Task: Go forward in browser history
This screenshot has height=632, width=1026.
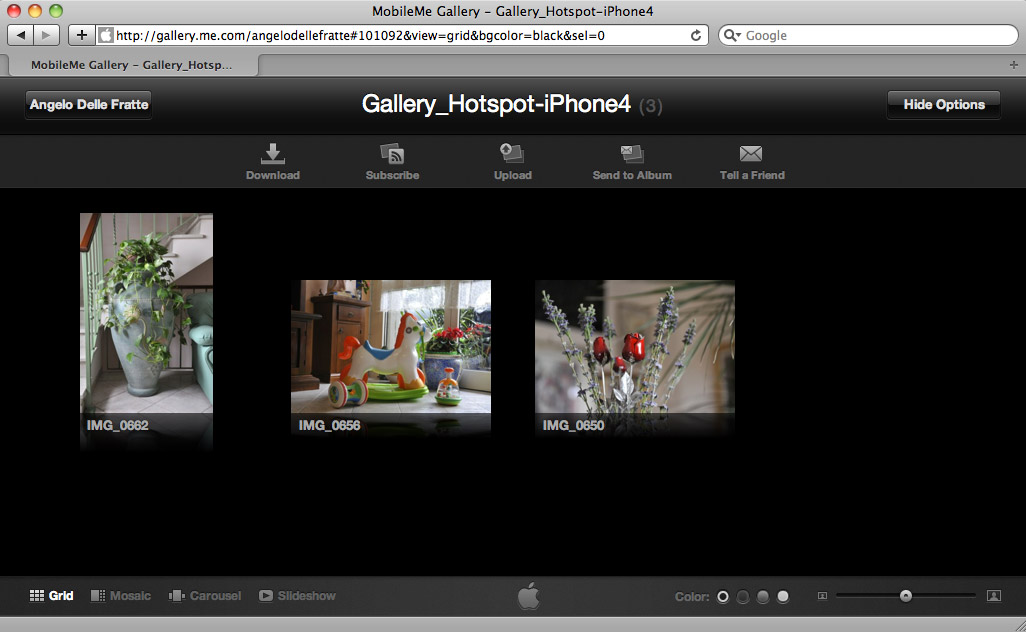Action: tap(46, 35)
